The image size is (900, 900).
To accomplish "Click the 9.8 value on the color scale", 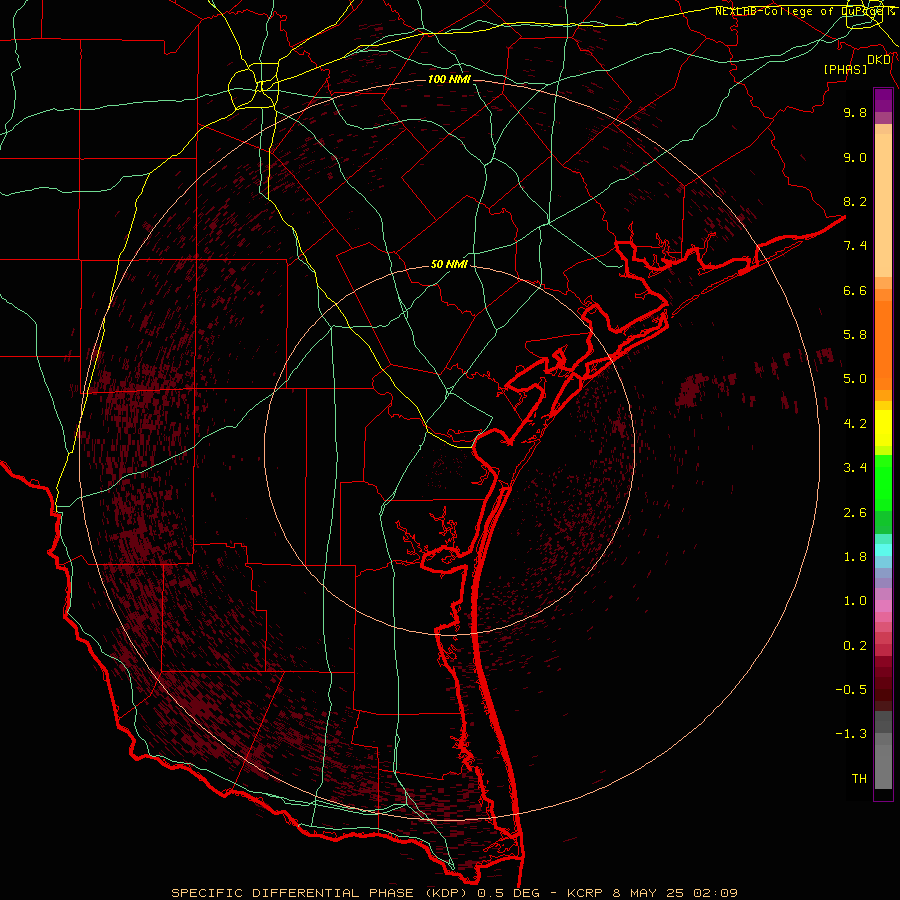I will pos(855,112).
